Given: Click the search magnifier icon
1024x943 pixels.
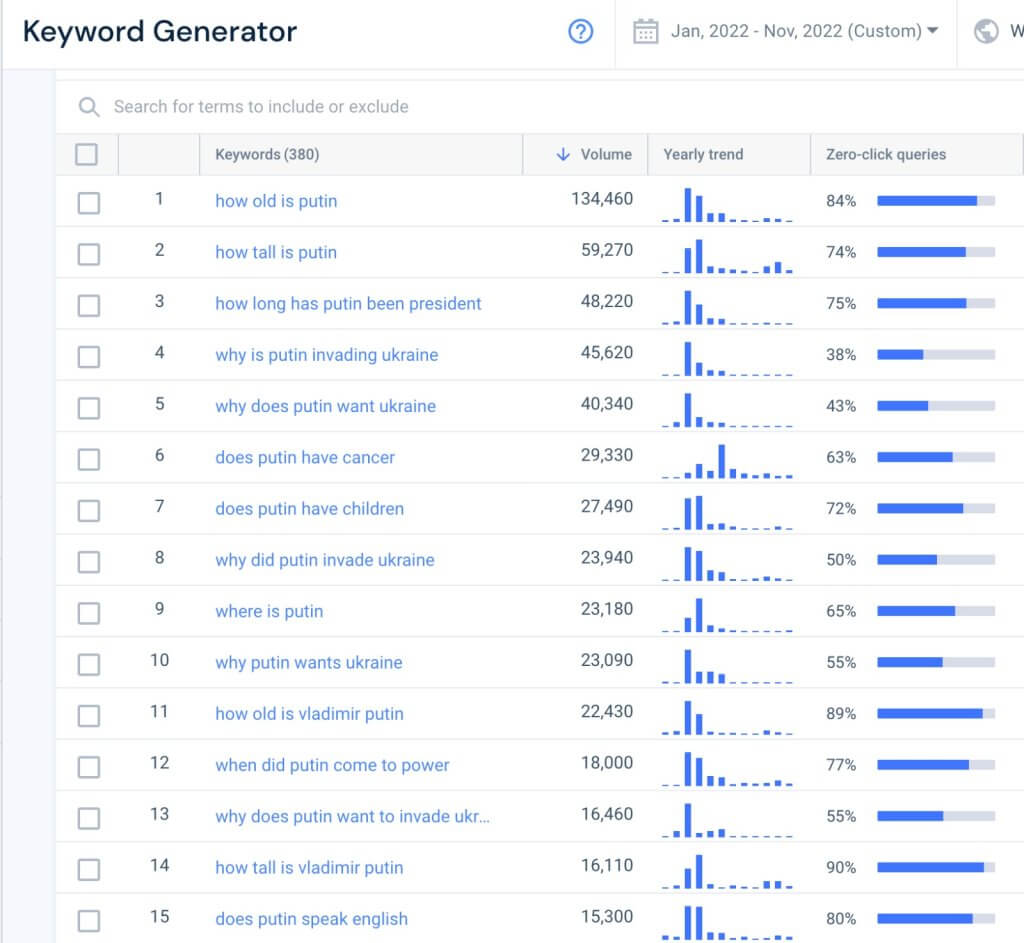Looking at the screenshot, I should 89,107.
